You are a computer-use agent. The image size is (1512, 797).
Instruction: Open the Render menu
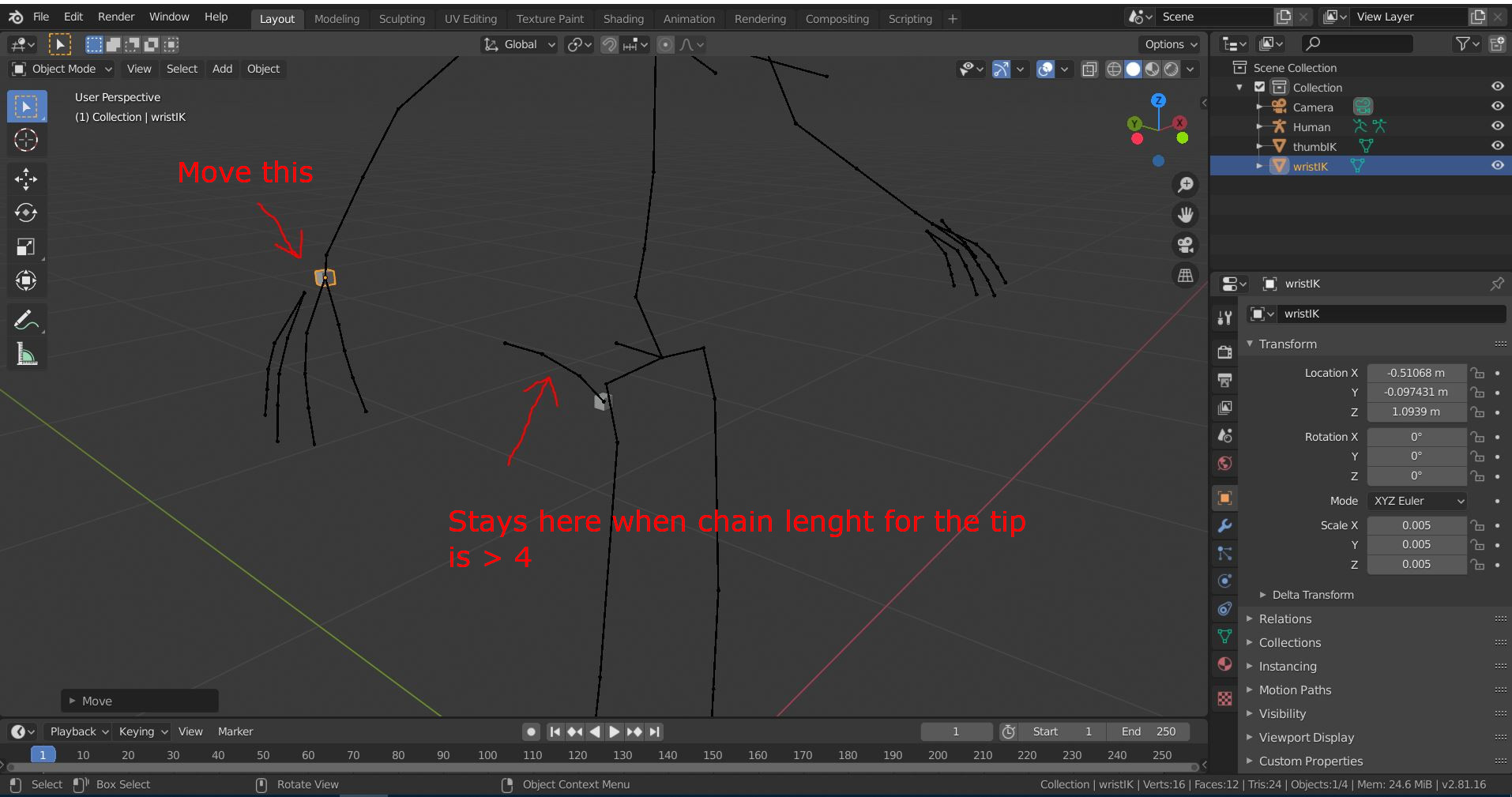pos(115,16)
